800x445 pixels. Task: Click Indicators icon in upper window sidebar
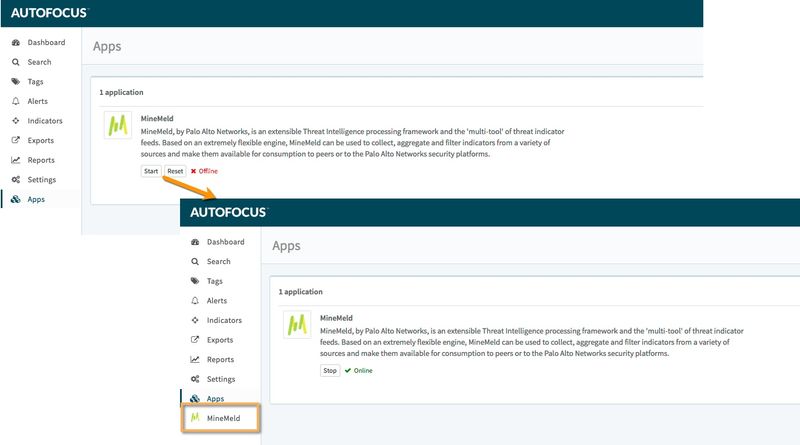click(16, 121)
